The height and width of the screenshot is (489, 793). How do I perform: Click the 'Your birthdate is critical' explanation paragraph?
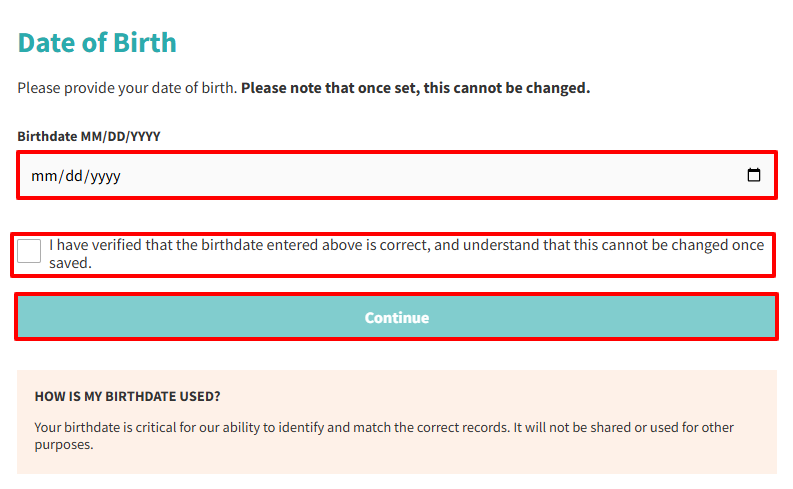[x=300, y=427]
